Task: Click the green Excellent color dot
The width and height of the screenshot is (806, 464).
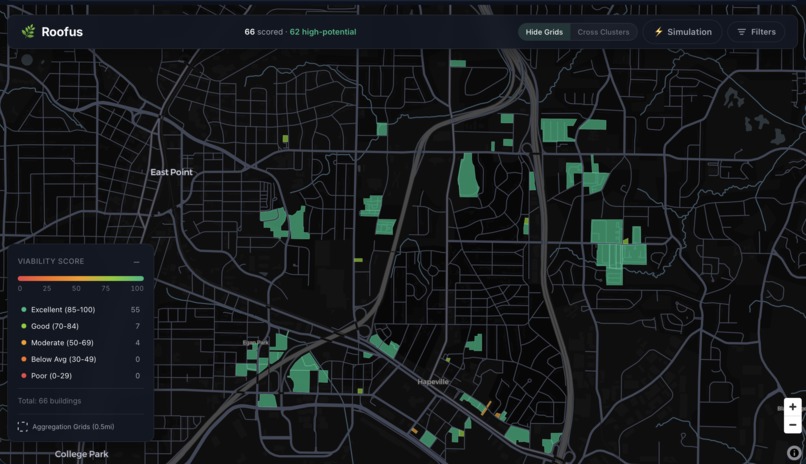Action: click(24, 310)
